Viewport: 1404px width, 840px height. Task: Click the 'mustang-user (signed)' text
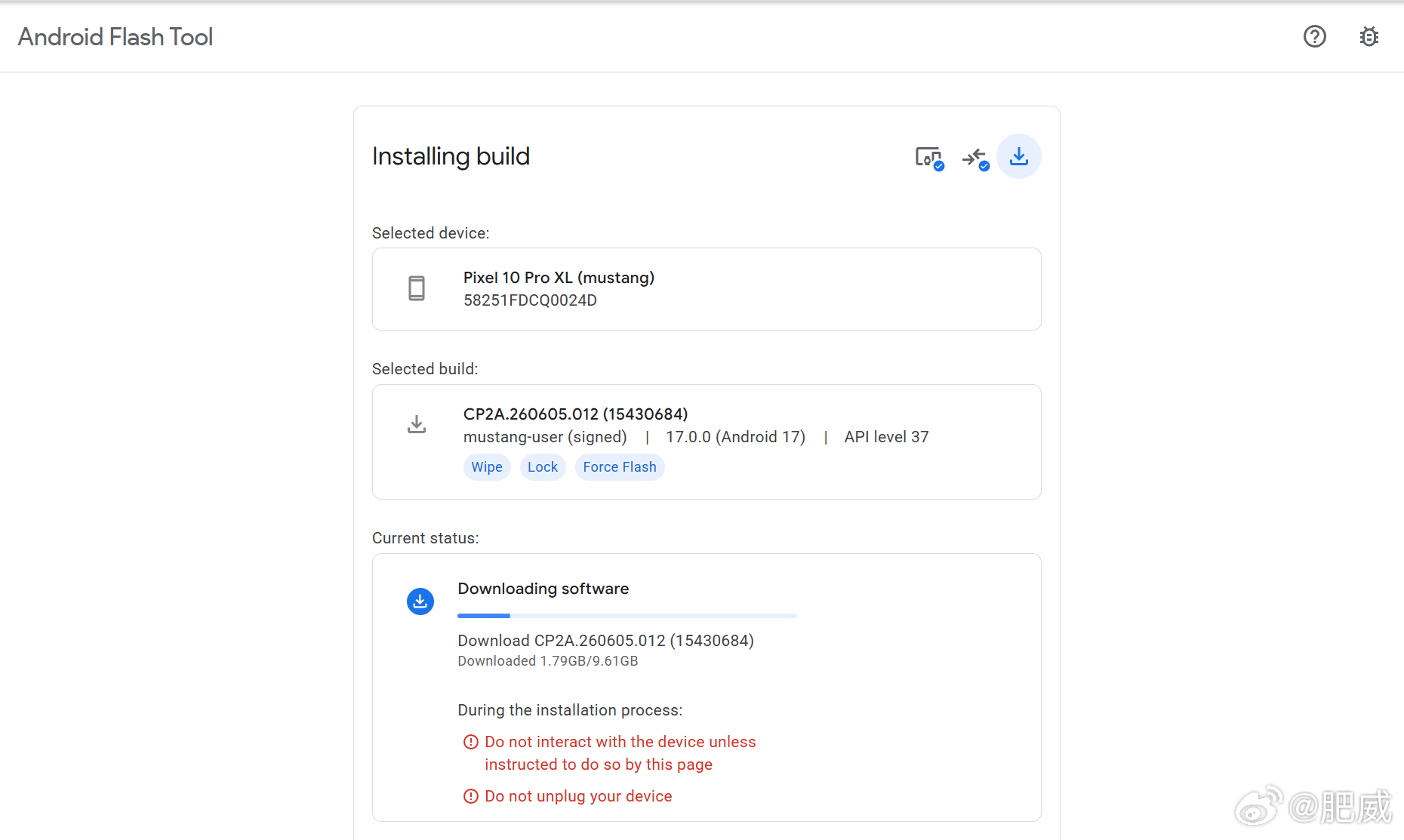click(x=545, y=437)
